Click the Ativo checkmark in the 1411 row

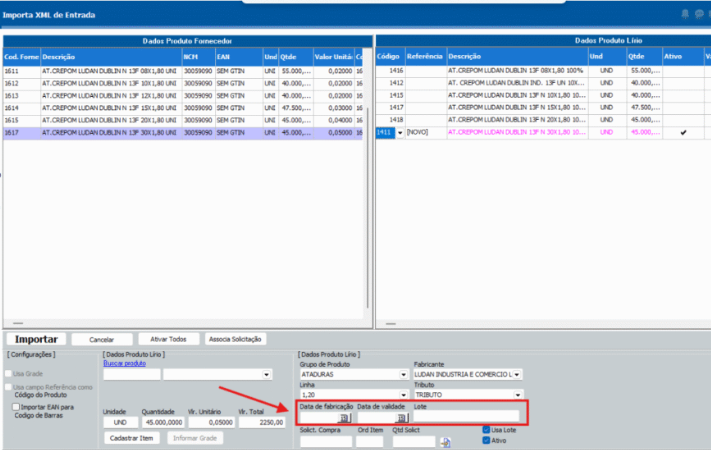click(x=683, y=132)
